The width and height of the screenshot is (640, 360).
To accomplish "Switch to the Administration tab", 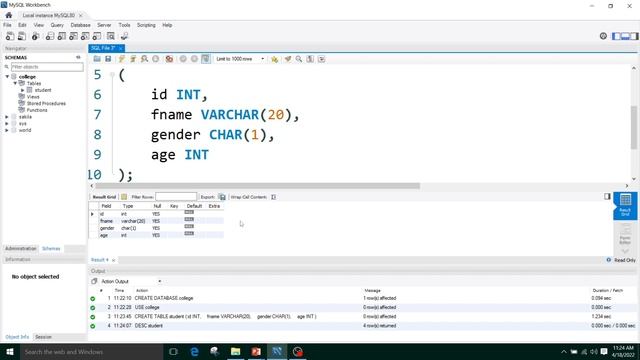I will pos(20,249).
